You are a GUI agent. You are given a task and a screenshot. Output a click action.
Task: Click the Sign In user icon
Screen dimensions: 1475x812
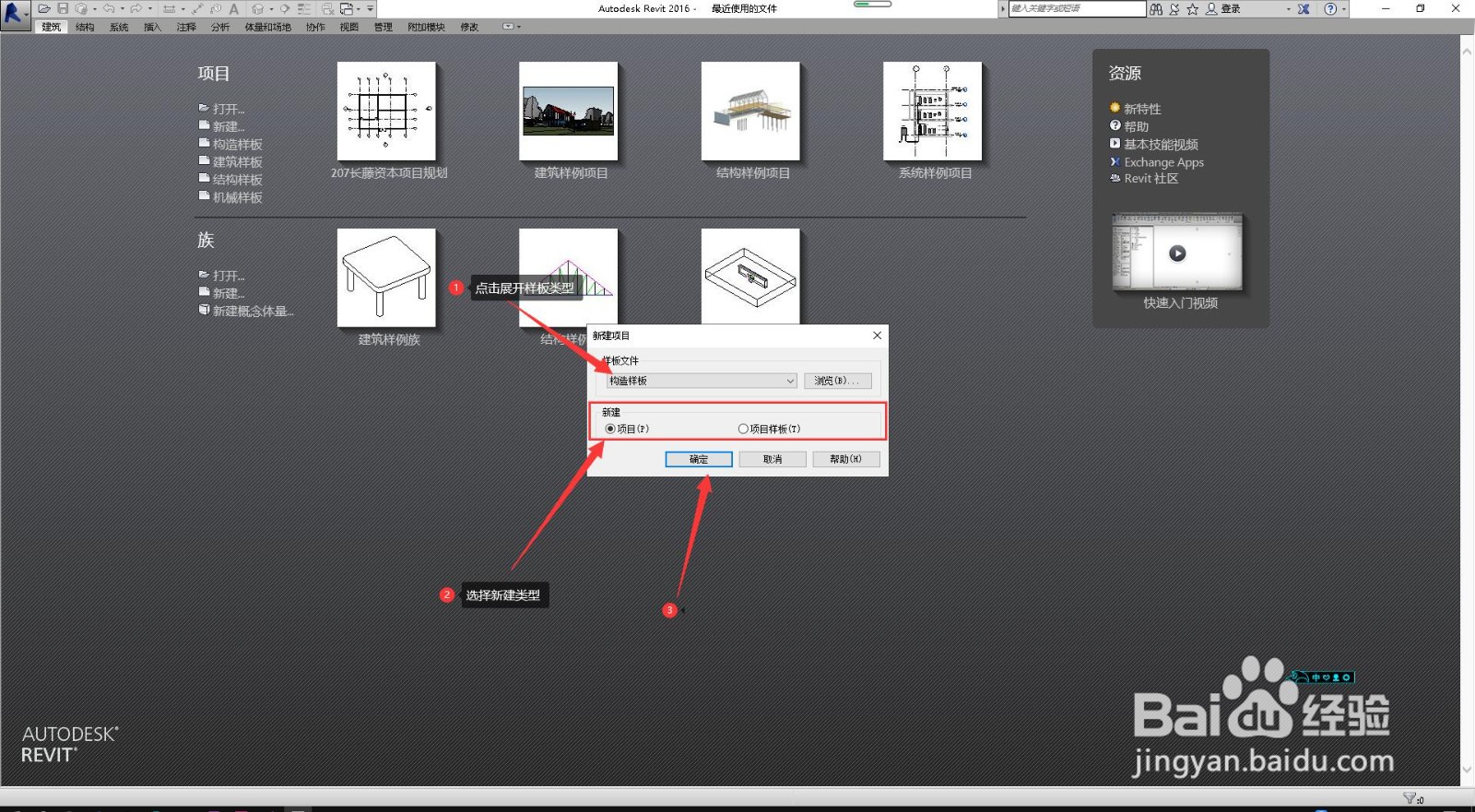1211,9
